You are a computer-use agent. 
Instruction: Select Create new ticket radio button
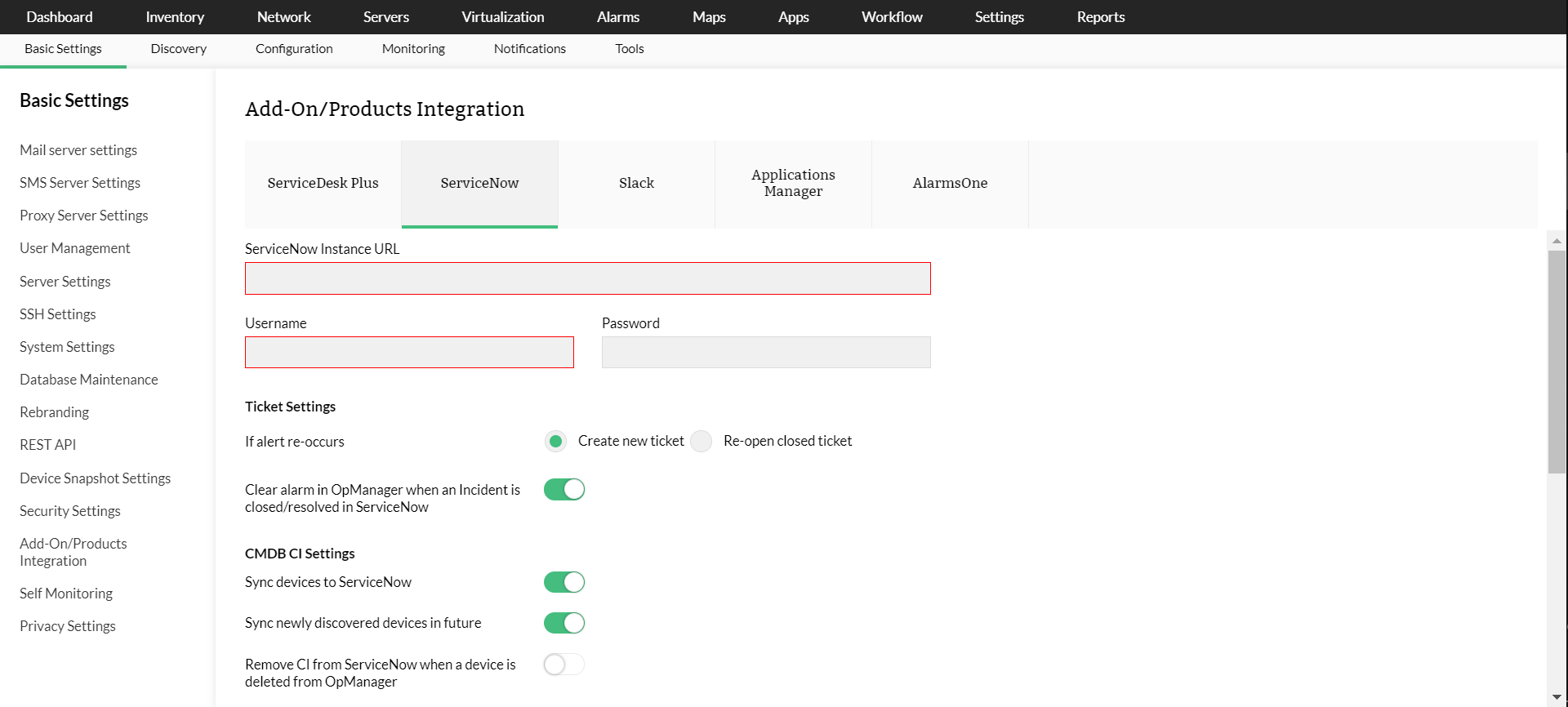pos(556,442)
